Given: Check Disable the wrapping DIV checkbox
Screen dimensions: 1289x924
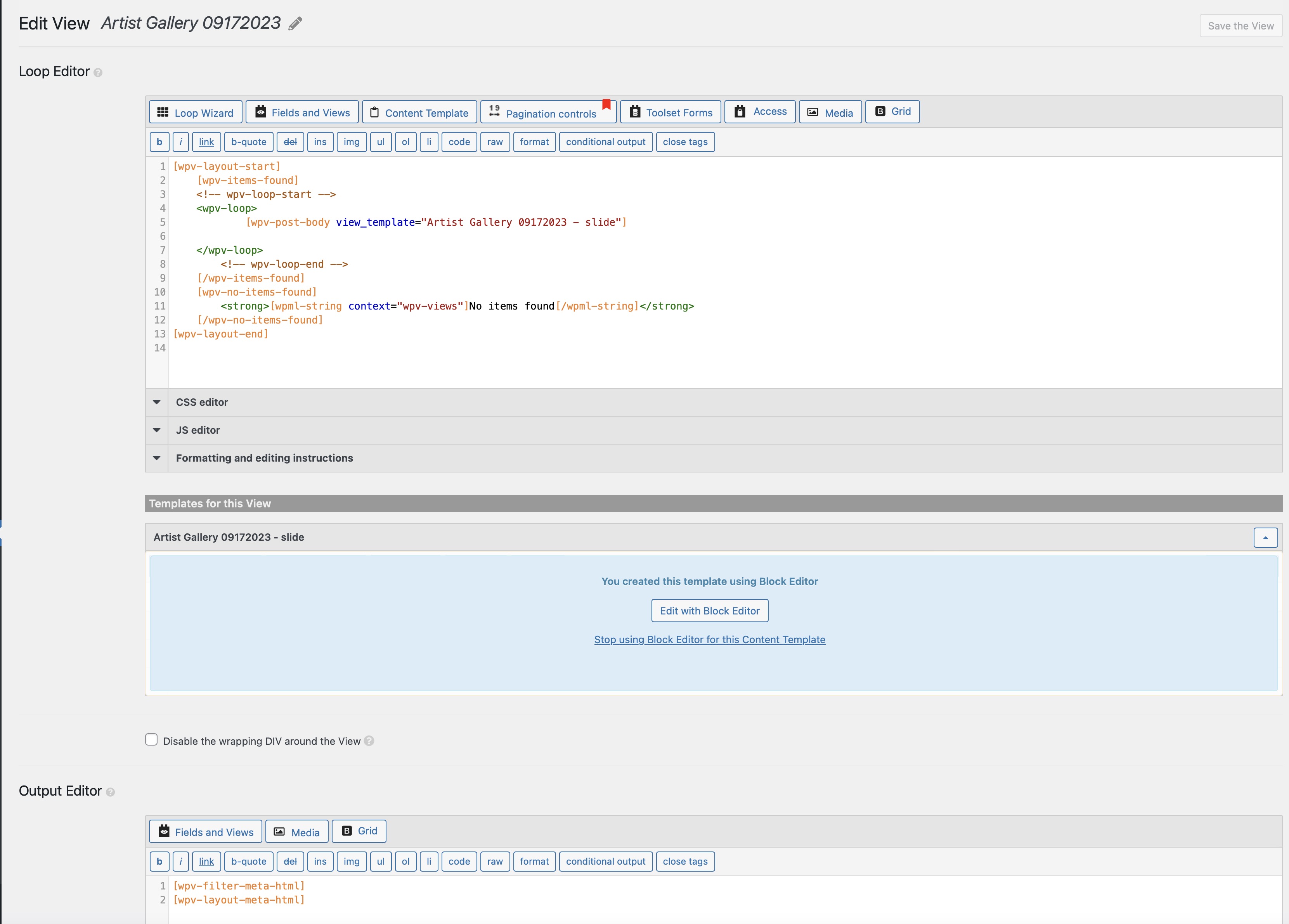Looking at the screenshot, I should (x=151, y=740).
